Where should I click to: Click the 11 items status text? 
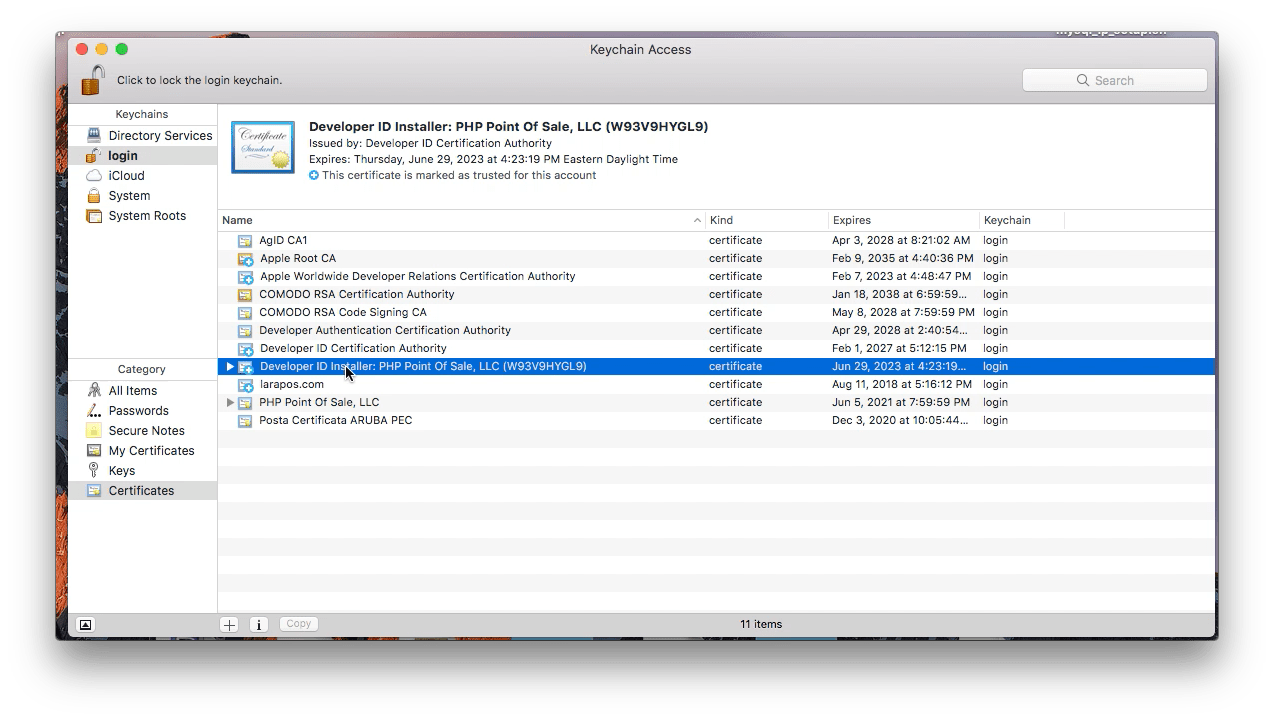pos(761,624)
